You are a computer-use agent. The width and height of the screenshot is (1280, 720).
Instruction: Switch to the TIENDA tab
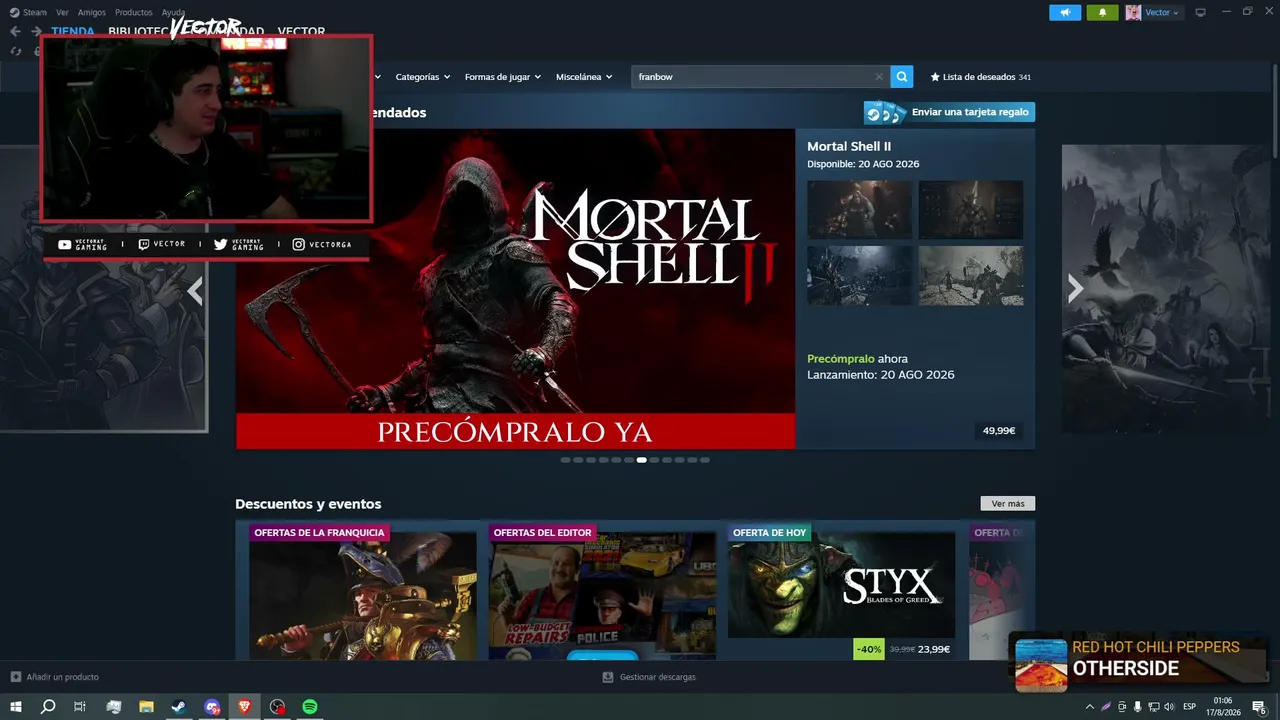click(73, 32)
